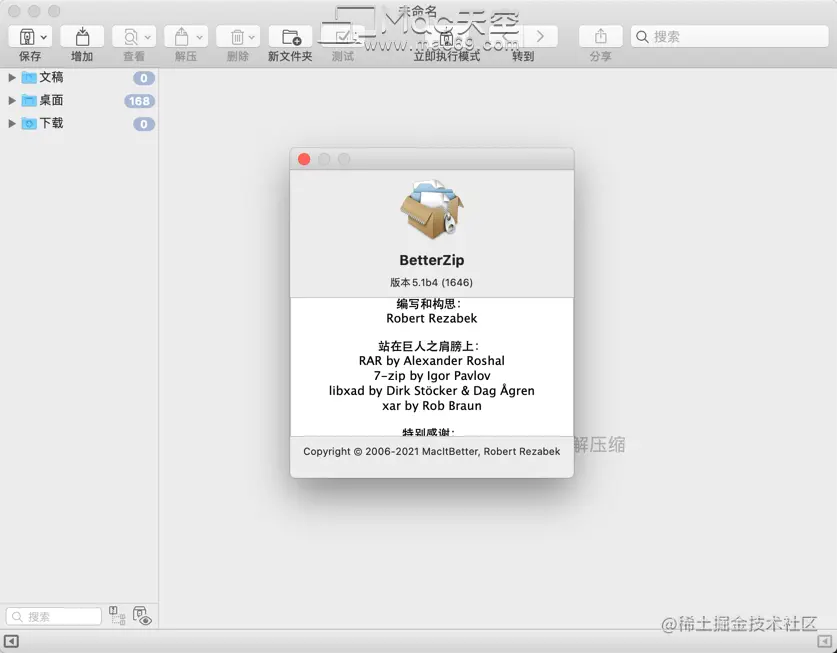Expand the 下载 folder disclosure triangle
Image resolution: width=837 pixels, height=653 pixels.
point(12,123)
